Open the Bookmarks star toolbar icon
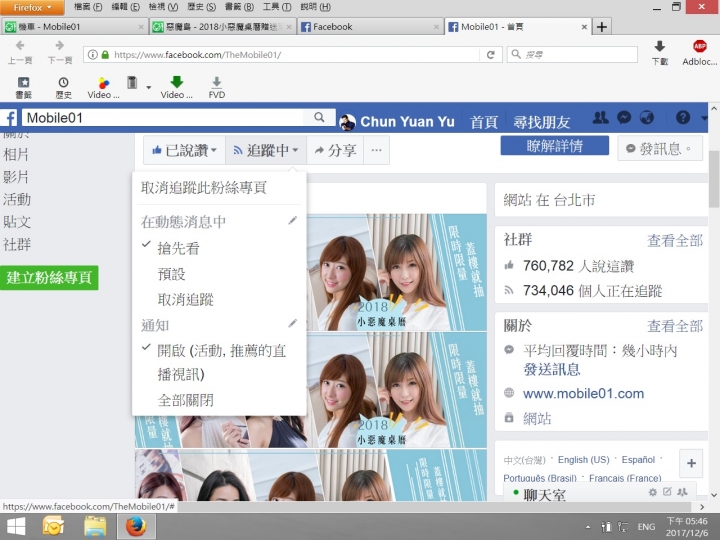Viewport: 720px width, 540px height. click(x=23, y=82)
